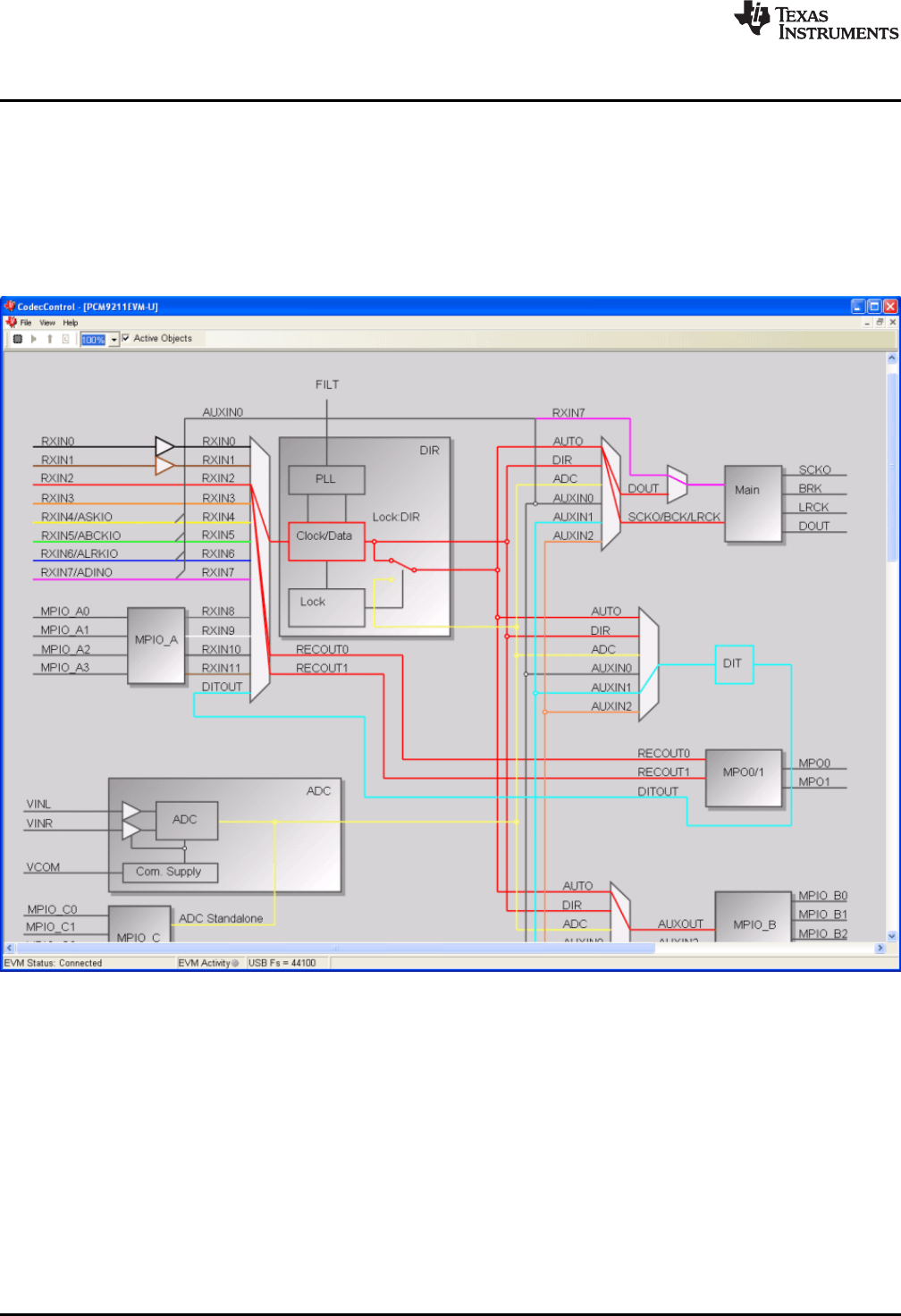Click the MPIO_C block
This screenshot has height=1316, width=901.
pos(139,924)
